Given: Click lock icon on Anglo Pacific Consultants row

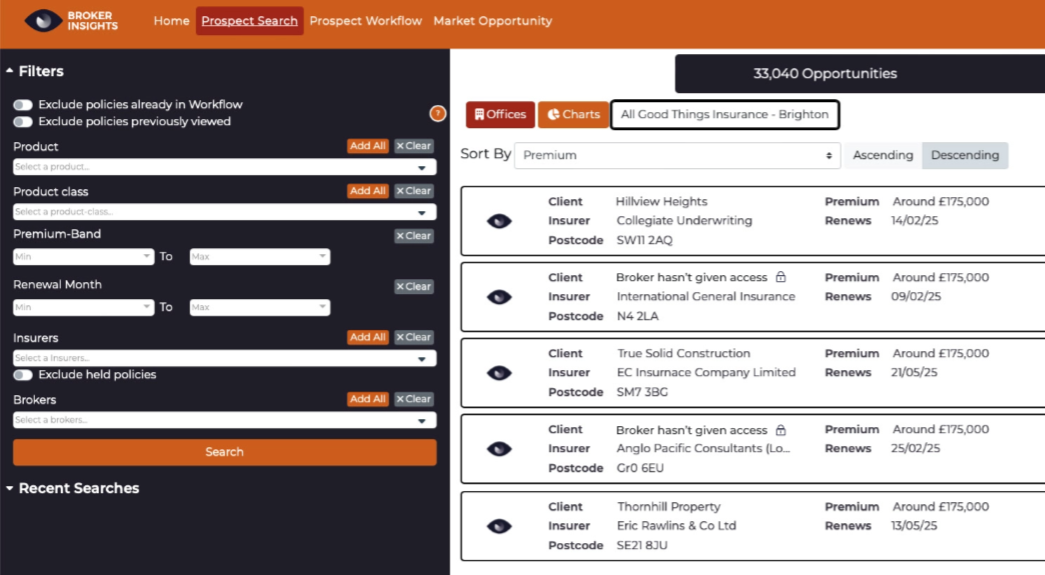Looking at the screenshot, I should click(x=780, y=430).
